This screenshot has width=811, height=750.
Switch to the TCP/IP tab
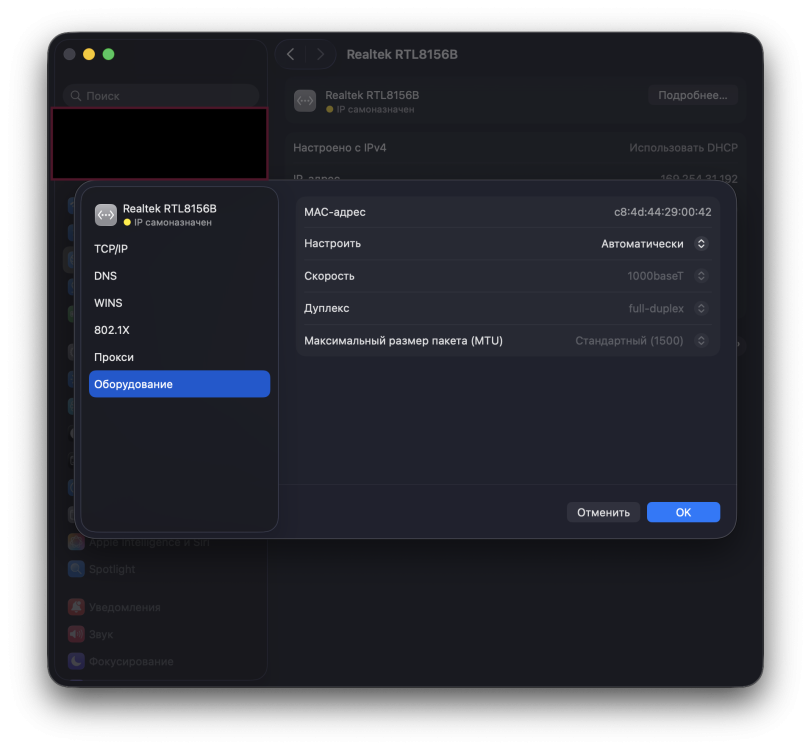[x=111, y=249]
